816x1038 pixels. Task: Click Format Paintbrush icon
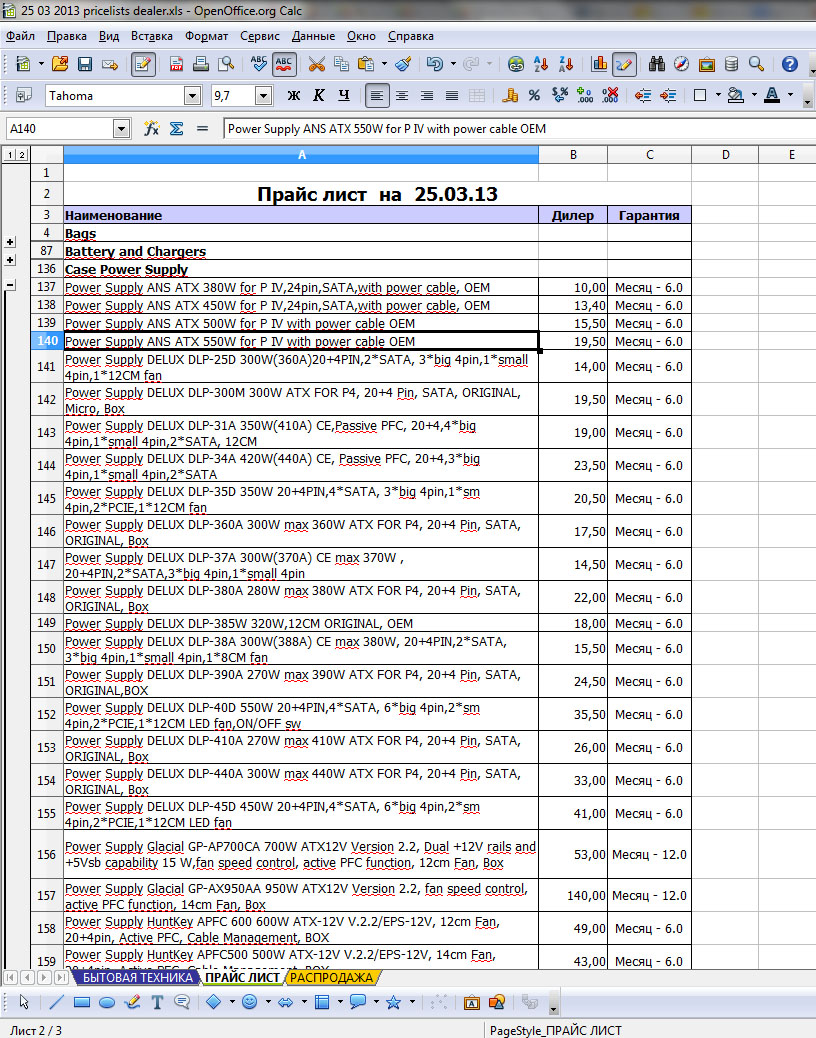pos(403,64)
